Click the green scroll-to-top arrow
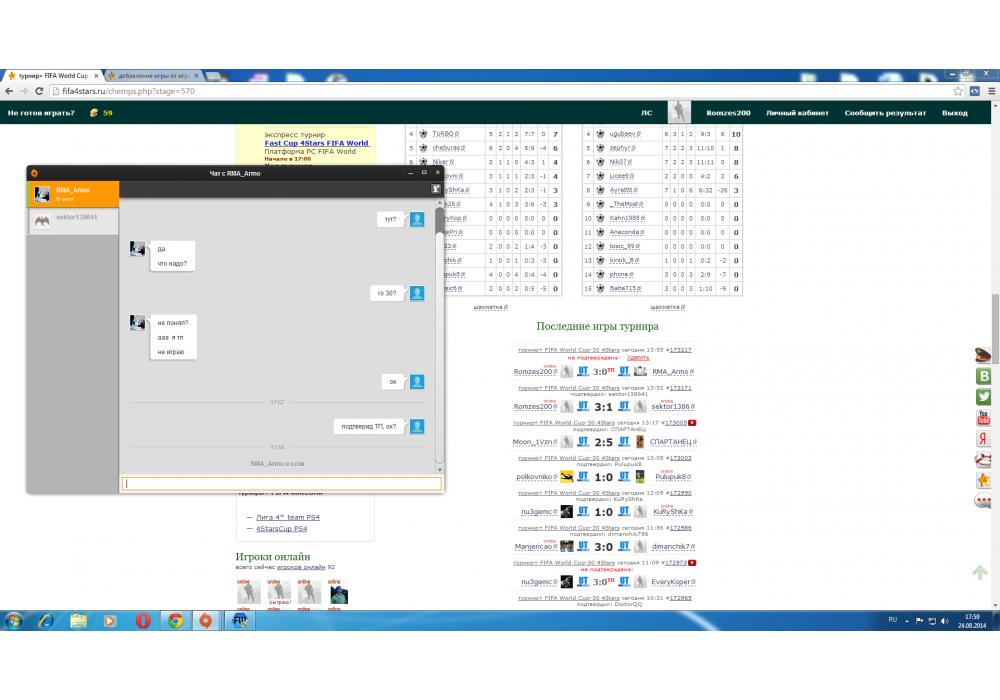The height and width of the screenshot is (700, 1000). (980, 572)
